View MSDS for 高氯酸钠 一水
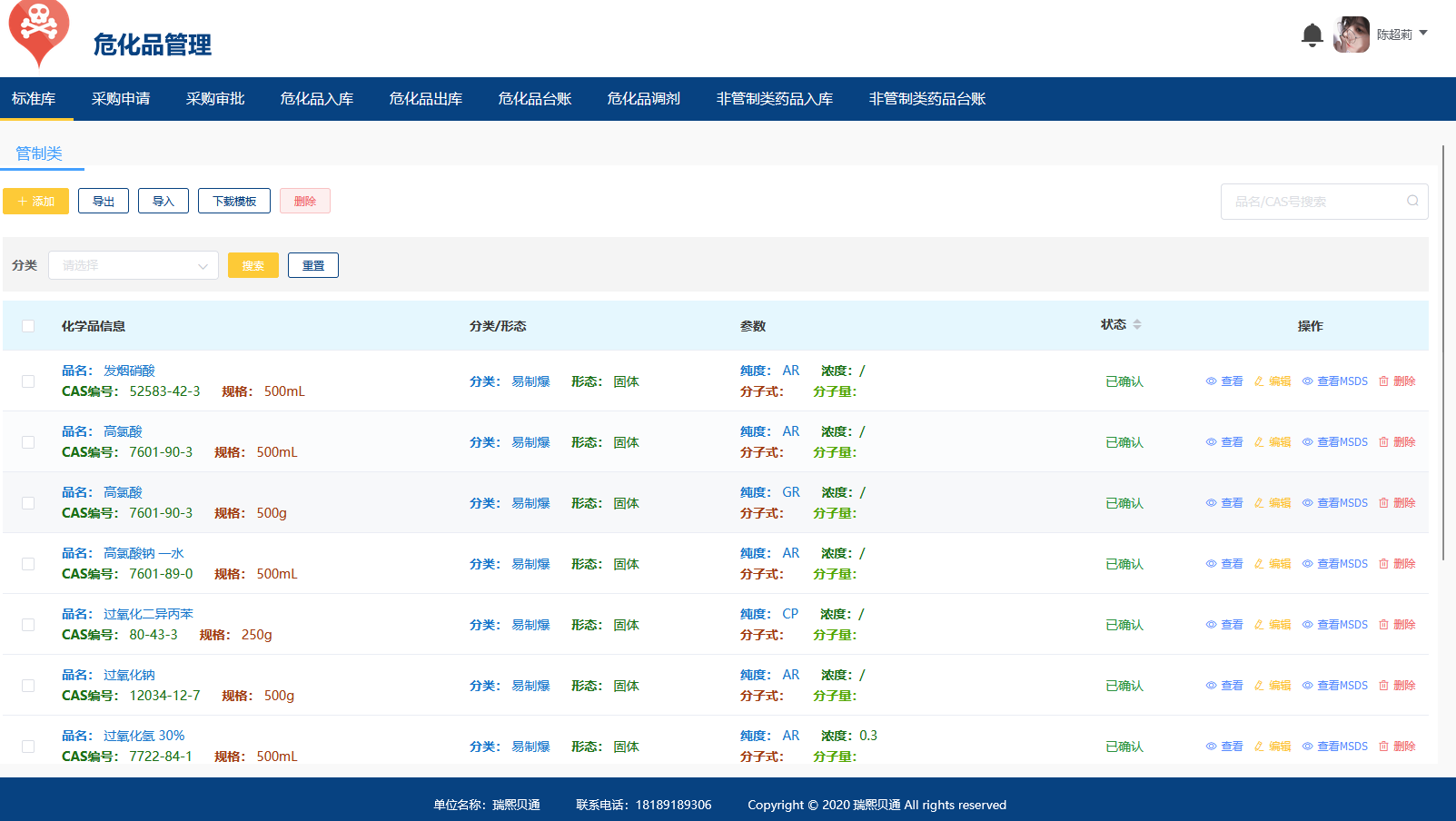 (1334, 564)
